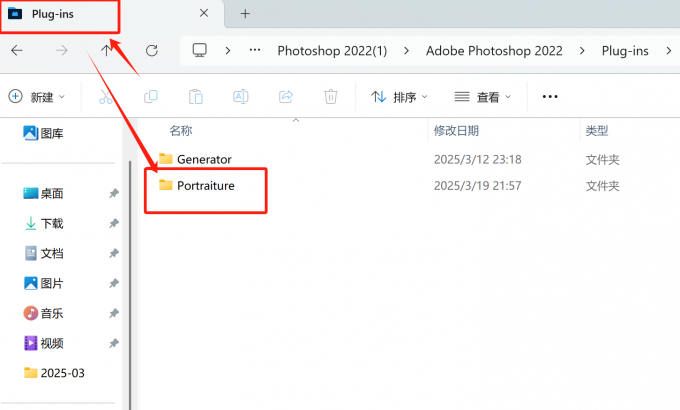Image resolution: width=680 pixels, height=410 pixels.
Task: Open 视频 (Videos) in the sidebar
Action: 43,343
